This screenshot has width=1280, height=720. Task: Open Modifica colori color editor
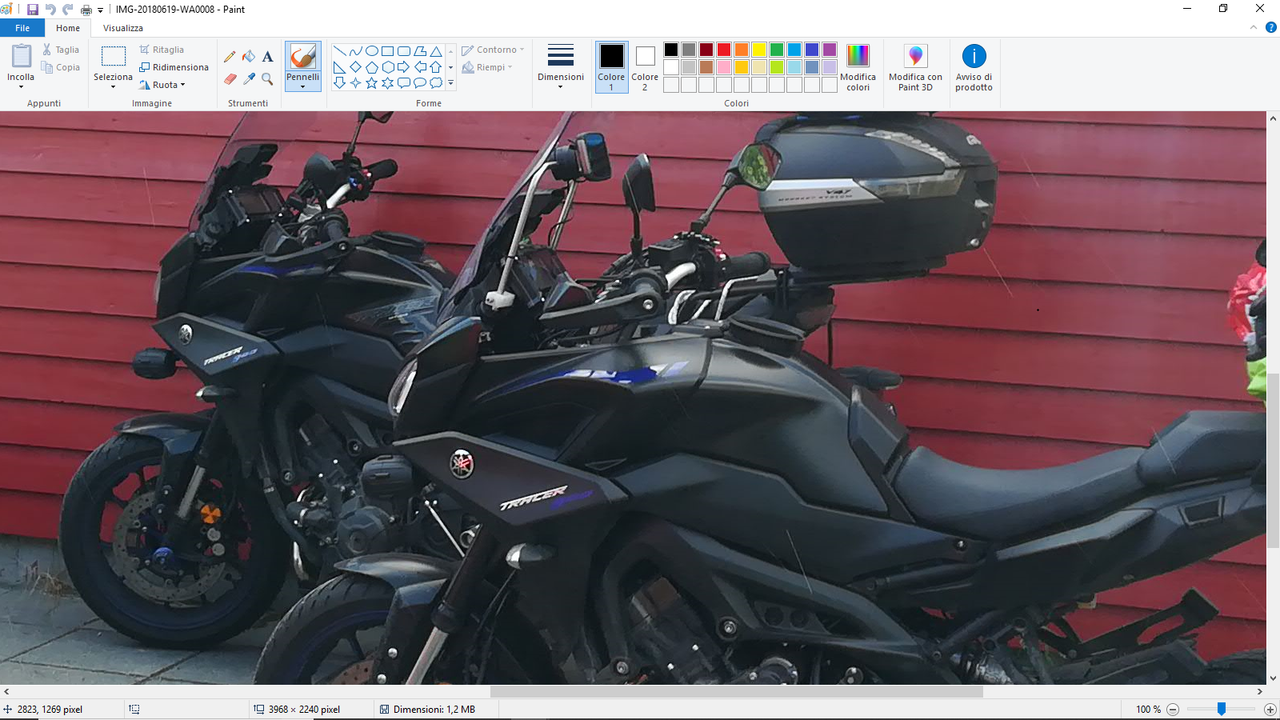point(858,68)
